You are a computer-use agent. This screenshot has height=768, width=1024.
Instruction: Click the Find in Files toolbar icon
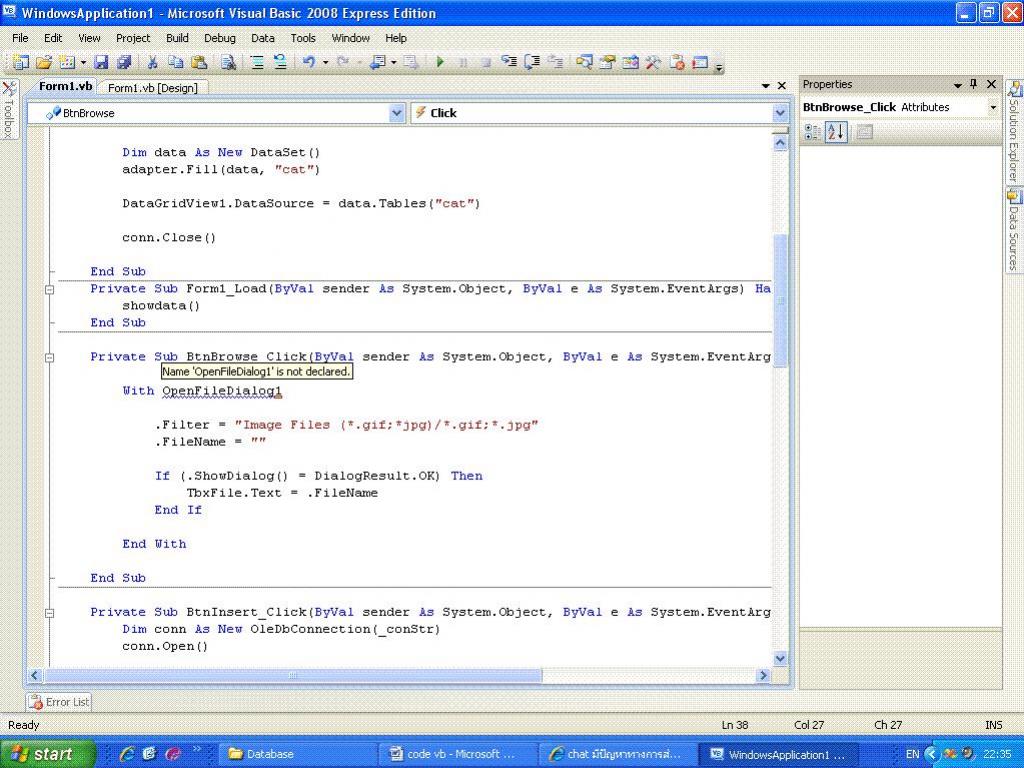(228, 62)
